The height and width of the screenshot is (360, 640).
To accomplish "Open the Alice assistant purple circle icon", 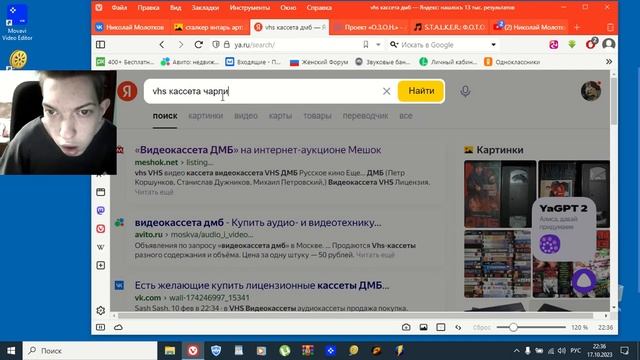I will [584, 282].
